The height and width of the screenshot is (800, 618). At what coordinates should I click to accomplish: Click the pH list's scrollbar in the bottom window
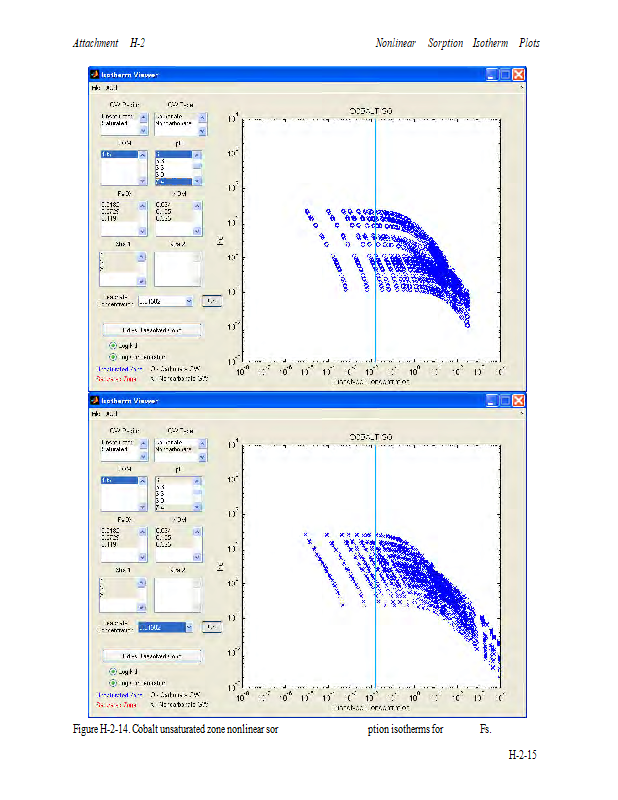click(x=198, y=494)
